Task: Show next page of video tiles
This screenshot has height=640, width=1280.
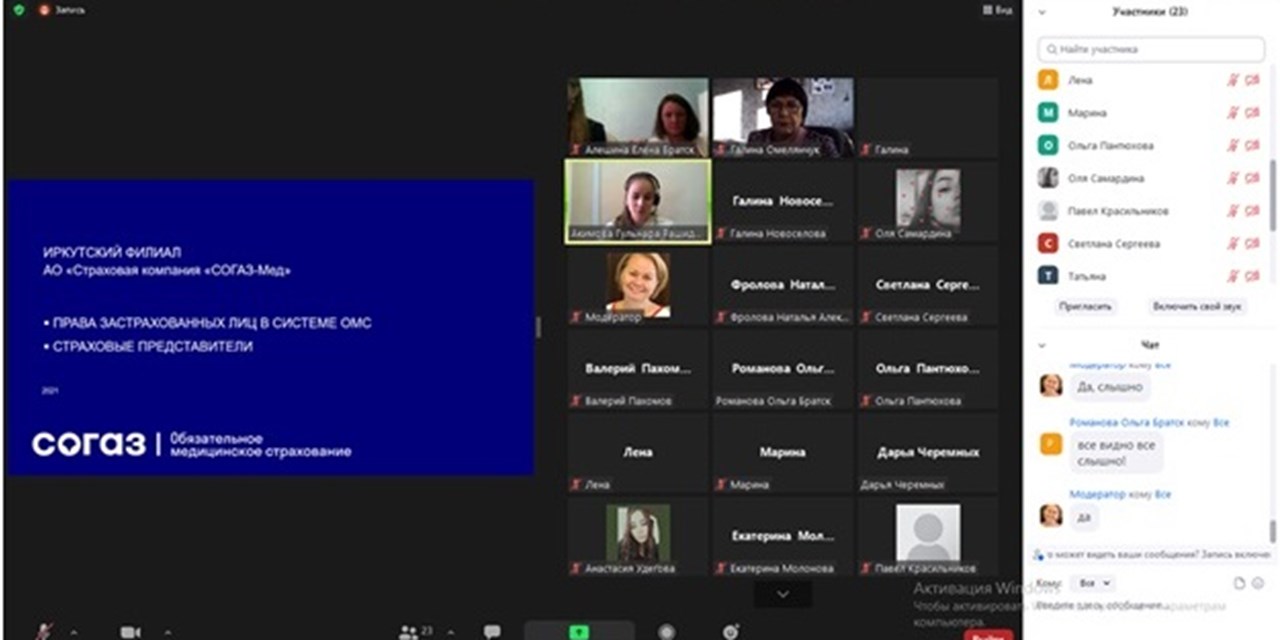Action: [783, 594]
